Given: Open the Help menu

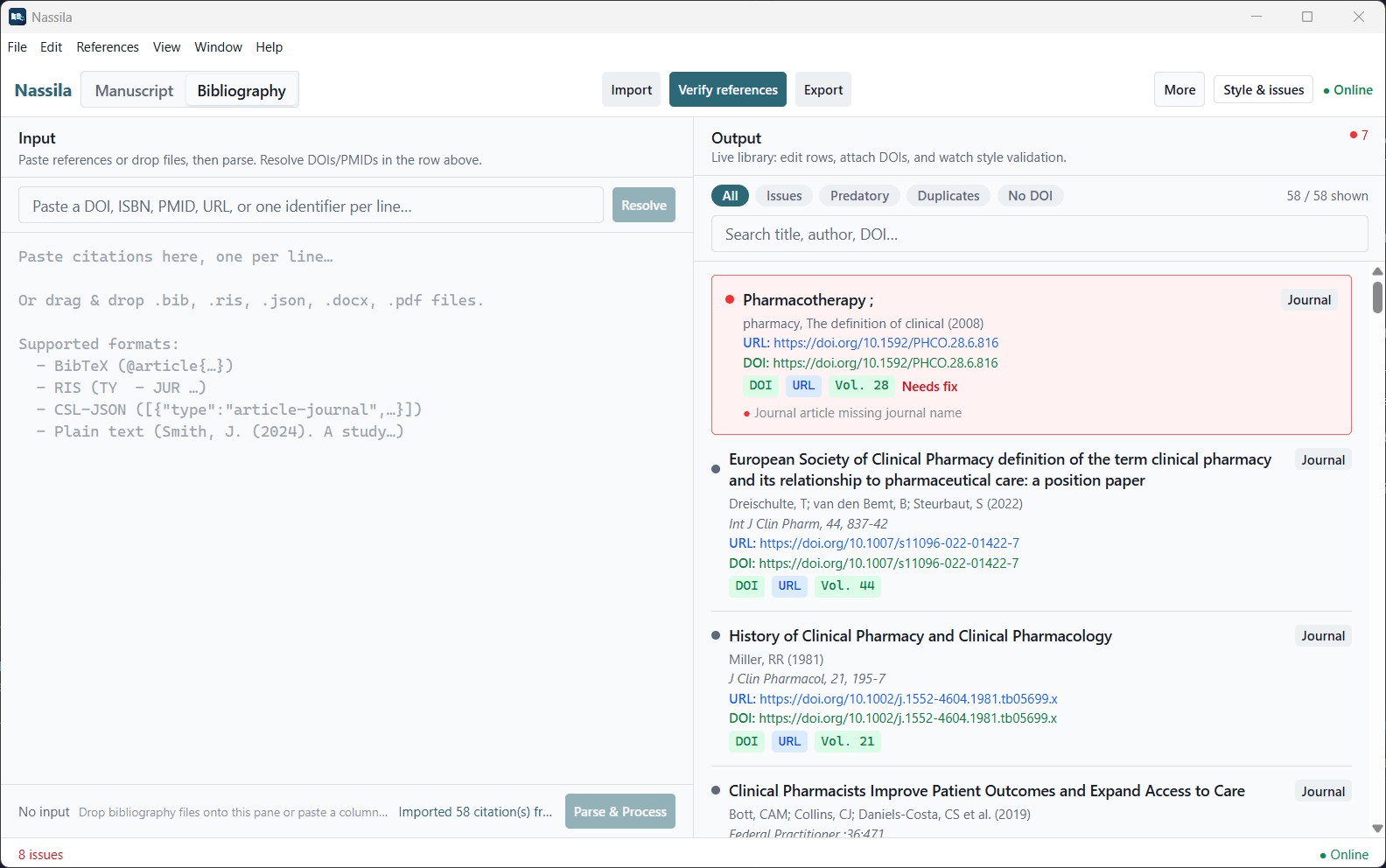Looking at the screenshot, I should coord(269,47).
